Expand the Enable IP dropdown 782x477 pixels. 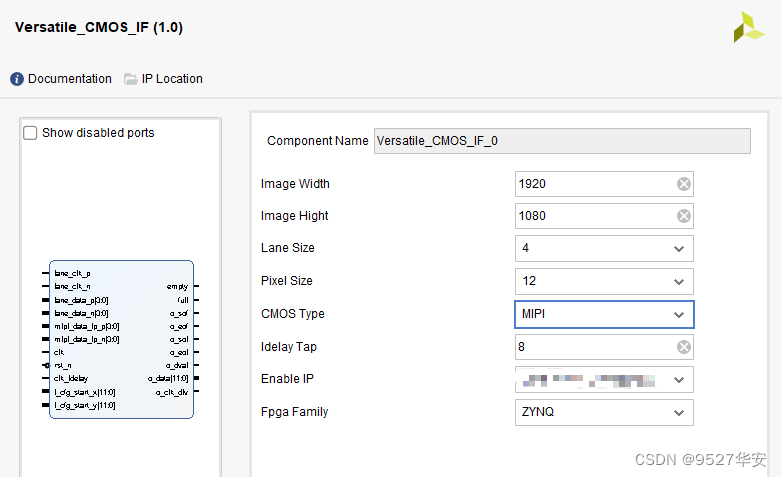coord(679,380)
